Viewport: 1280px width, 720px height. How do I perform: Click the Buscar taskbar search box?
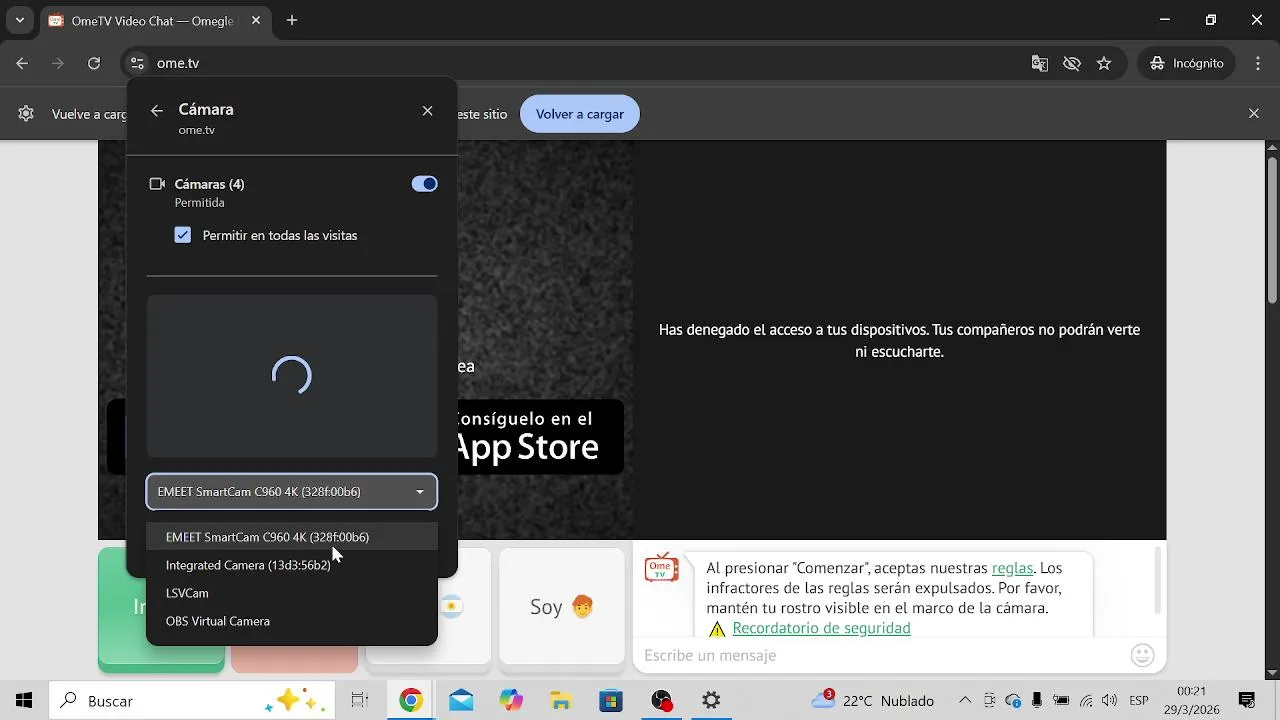pos(194,701)
